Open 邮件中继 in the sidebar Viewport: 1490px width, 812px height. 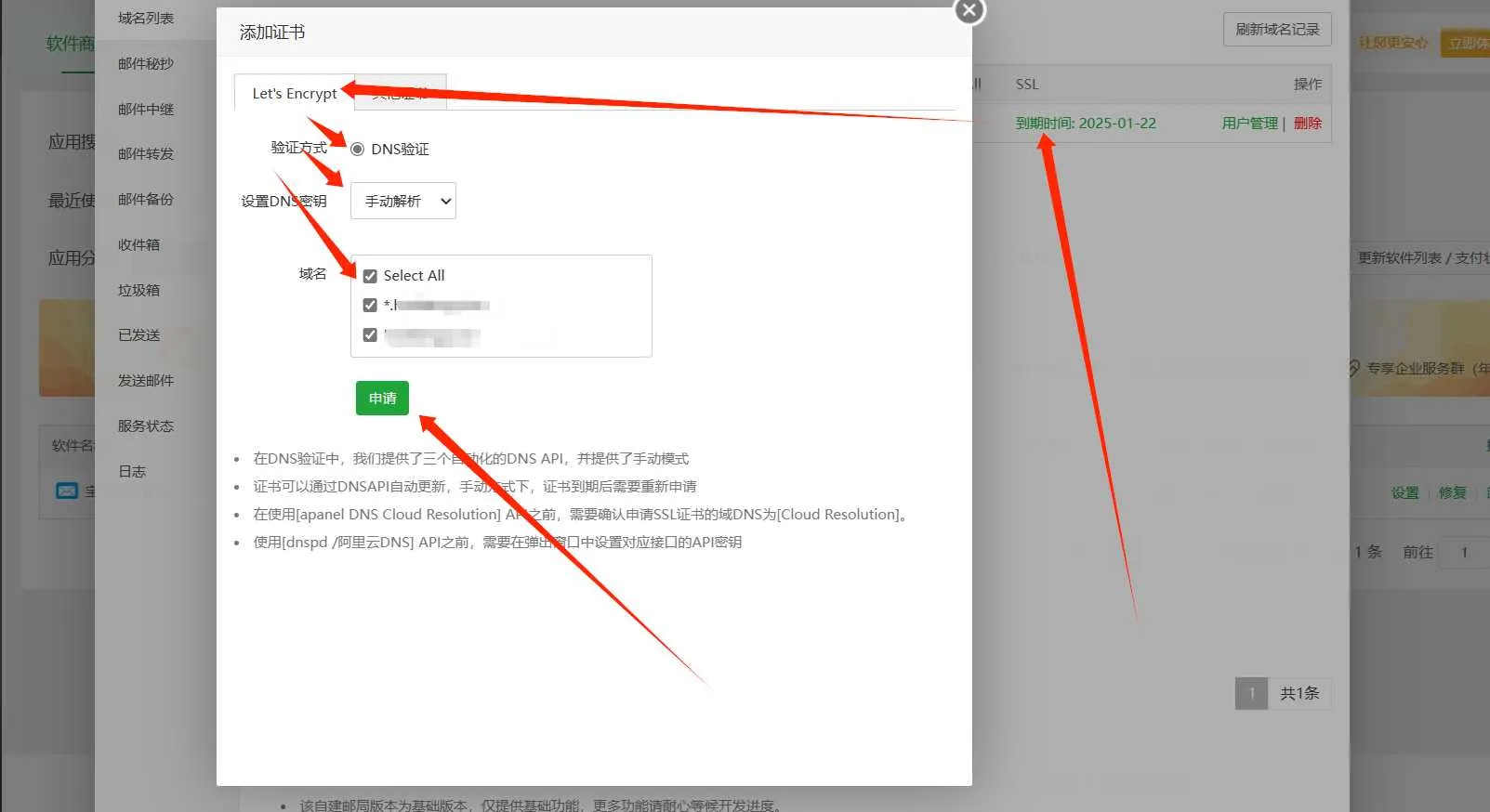[146, 109]
